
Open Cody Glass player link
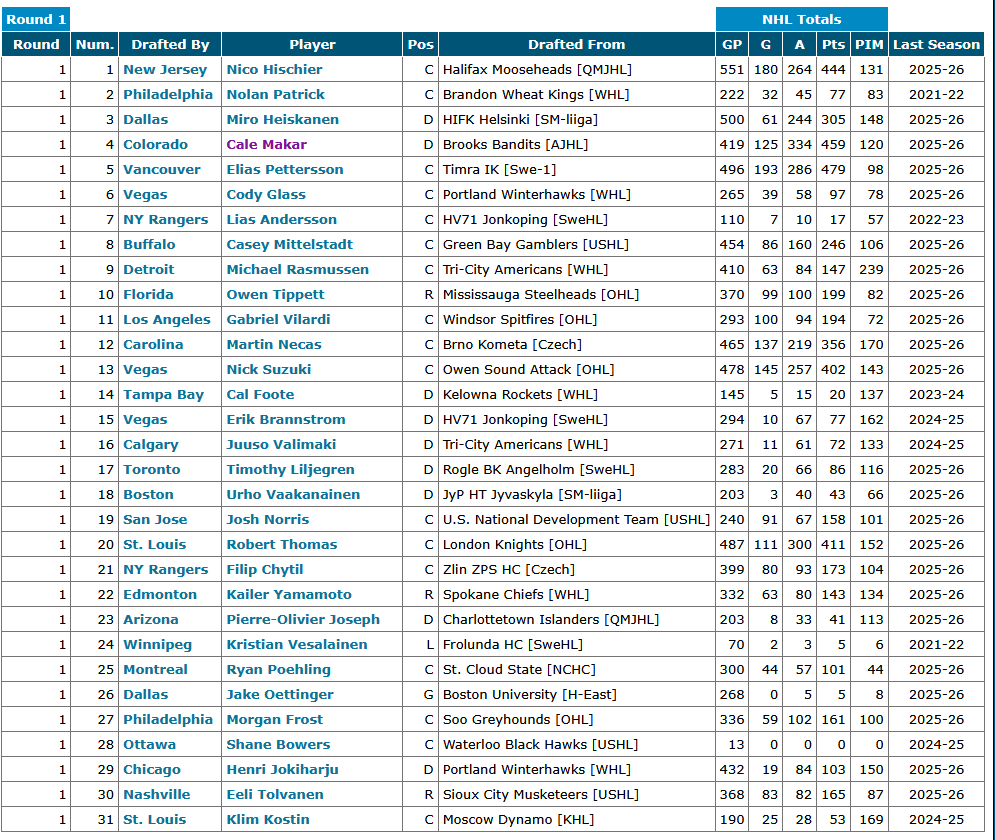coord(266,194)
